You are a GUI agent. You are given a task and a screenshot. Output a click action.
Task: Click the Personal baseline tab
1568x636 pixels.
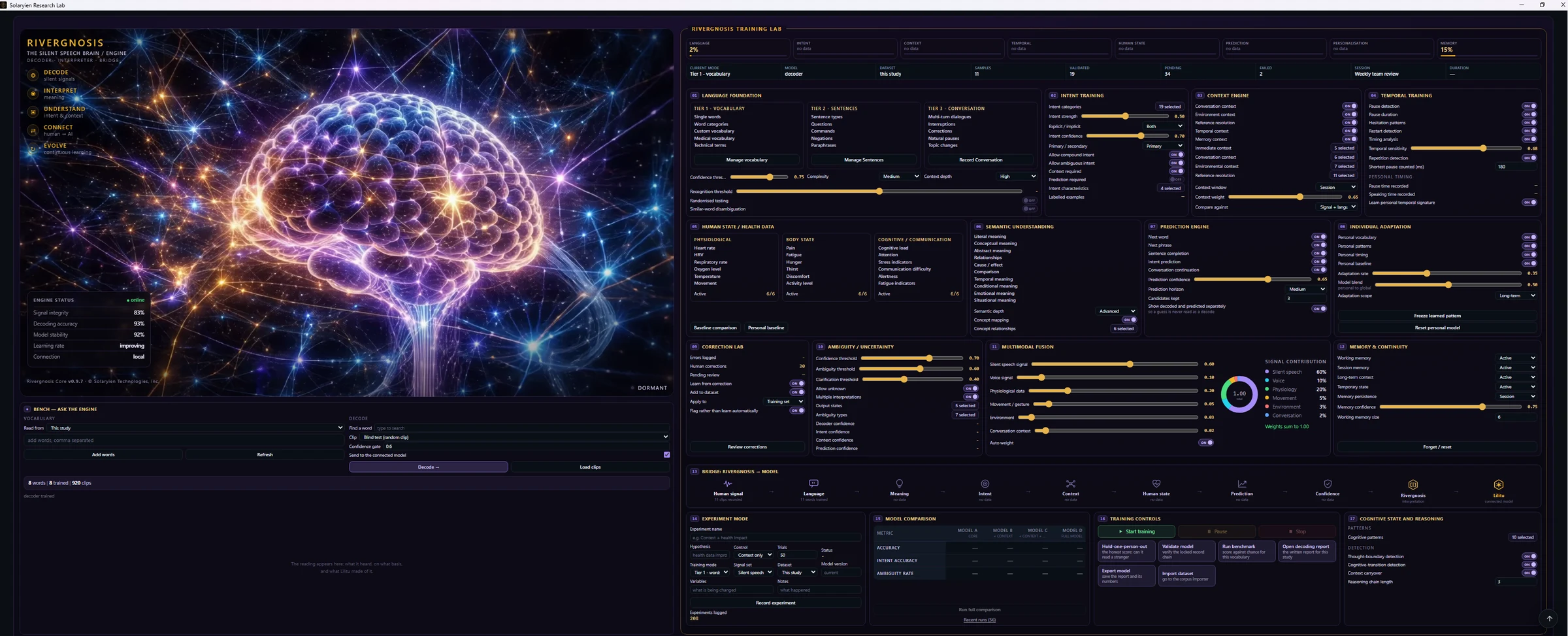coord(766,327)
